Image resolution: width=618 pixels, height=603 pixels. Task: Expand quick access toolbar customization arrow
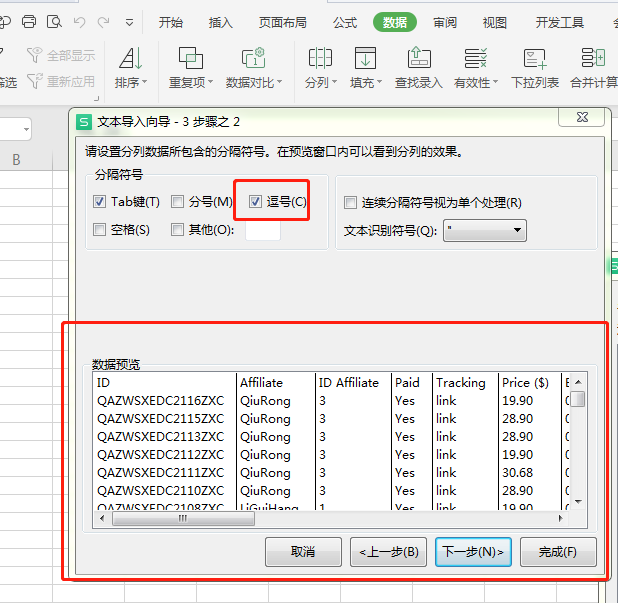(129, 22)
